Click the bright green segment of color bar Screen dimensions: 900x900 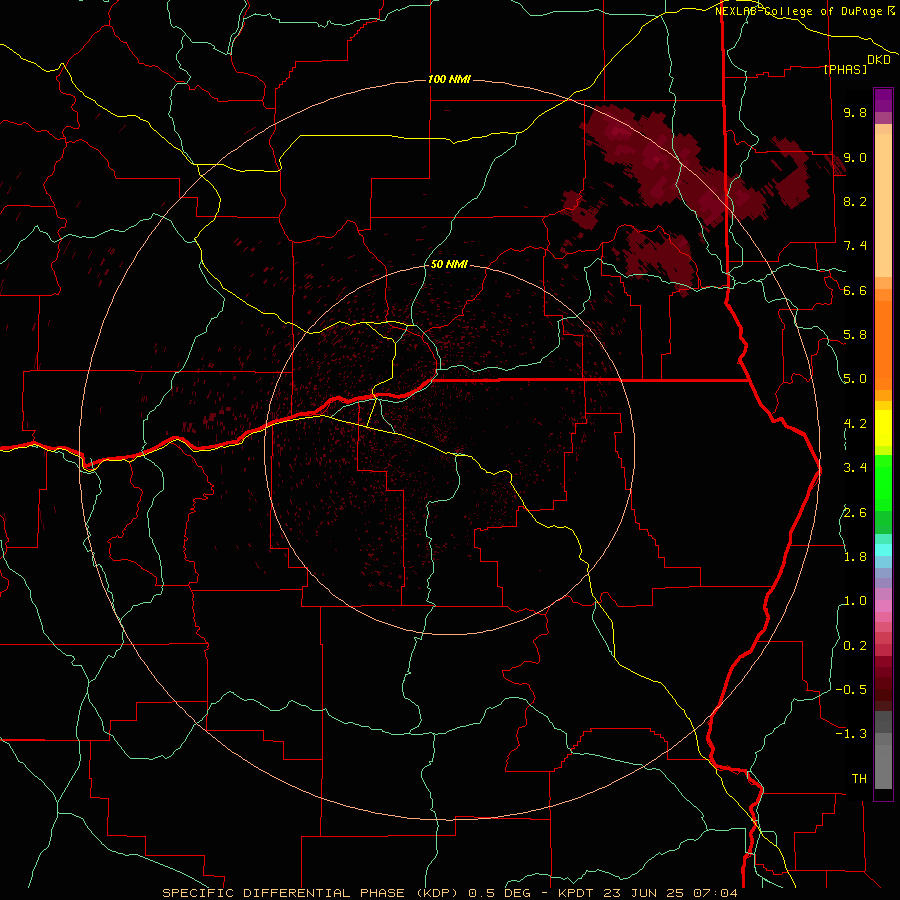(x=883, y=482)
